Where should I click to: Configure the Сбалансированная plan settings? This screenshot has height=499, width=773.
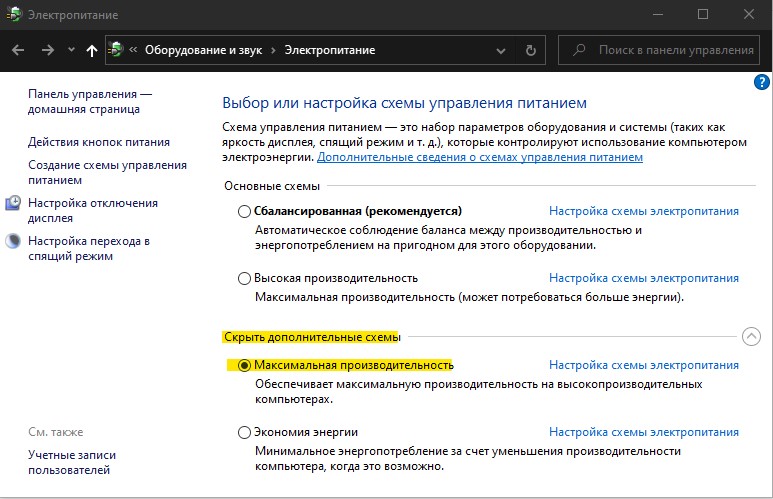point(644,211)
